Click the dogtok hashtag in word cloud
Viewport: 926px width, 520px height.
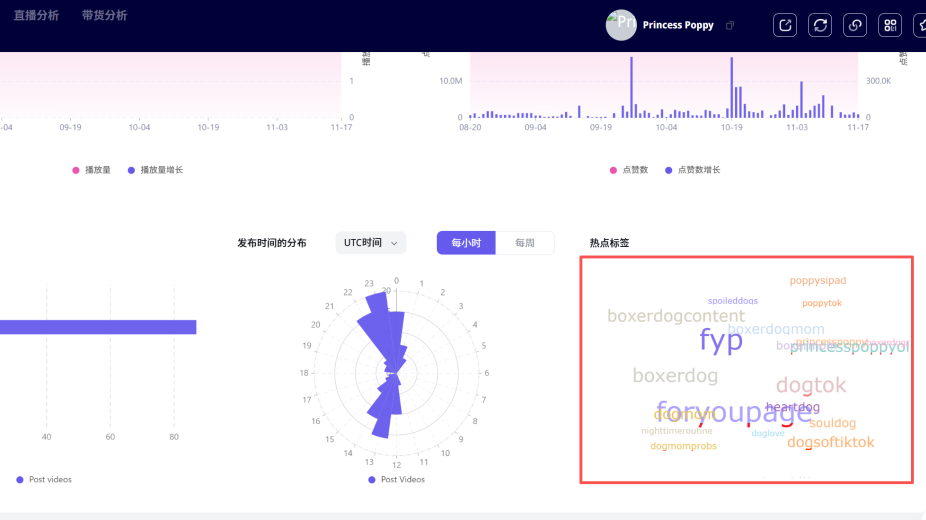(811, 385)
